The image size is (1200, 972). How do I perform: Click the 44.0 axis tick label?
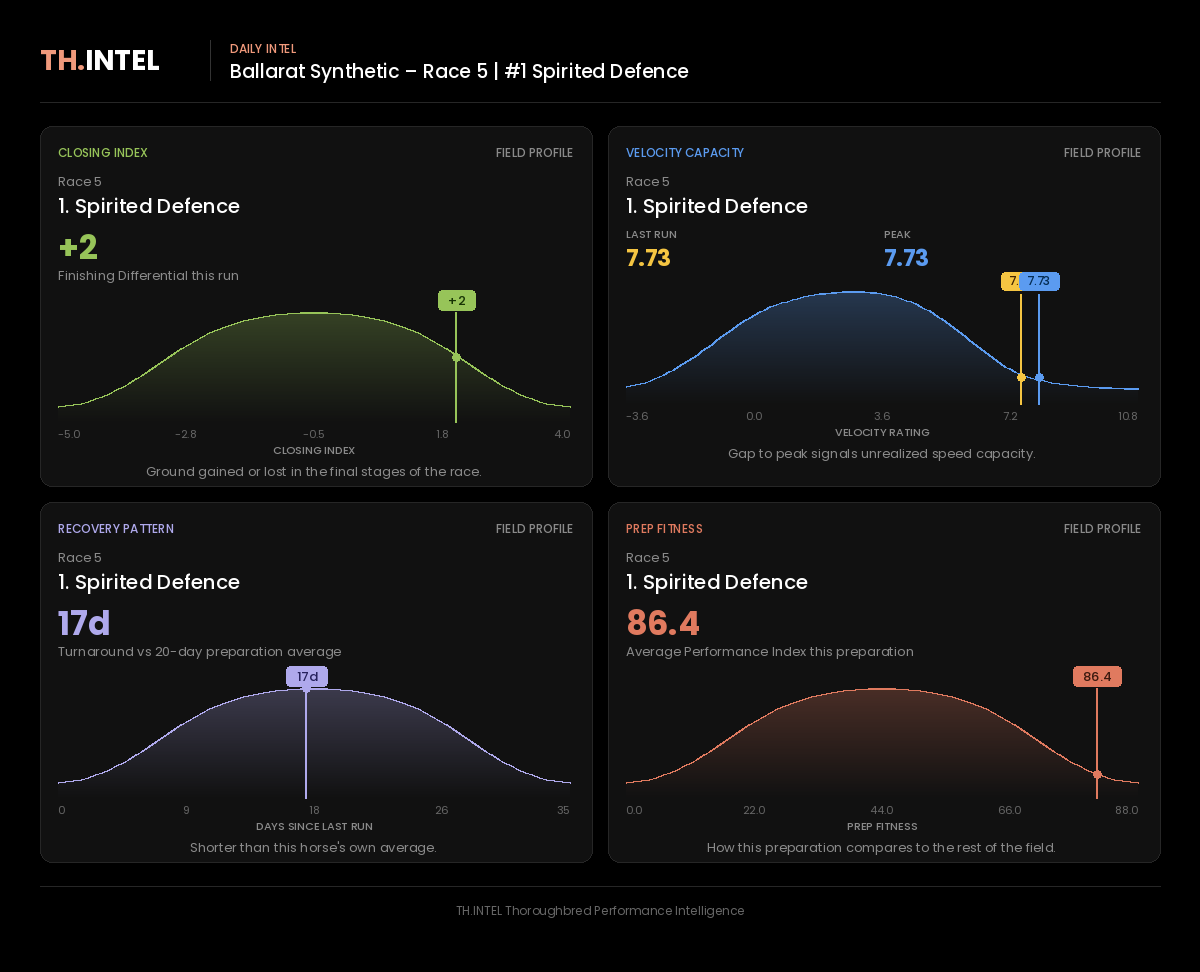[882, 810]
